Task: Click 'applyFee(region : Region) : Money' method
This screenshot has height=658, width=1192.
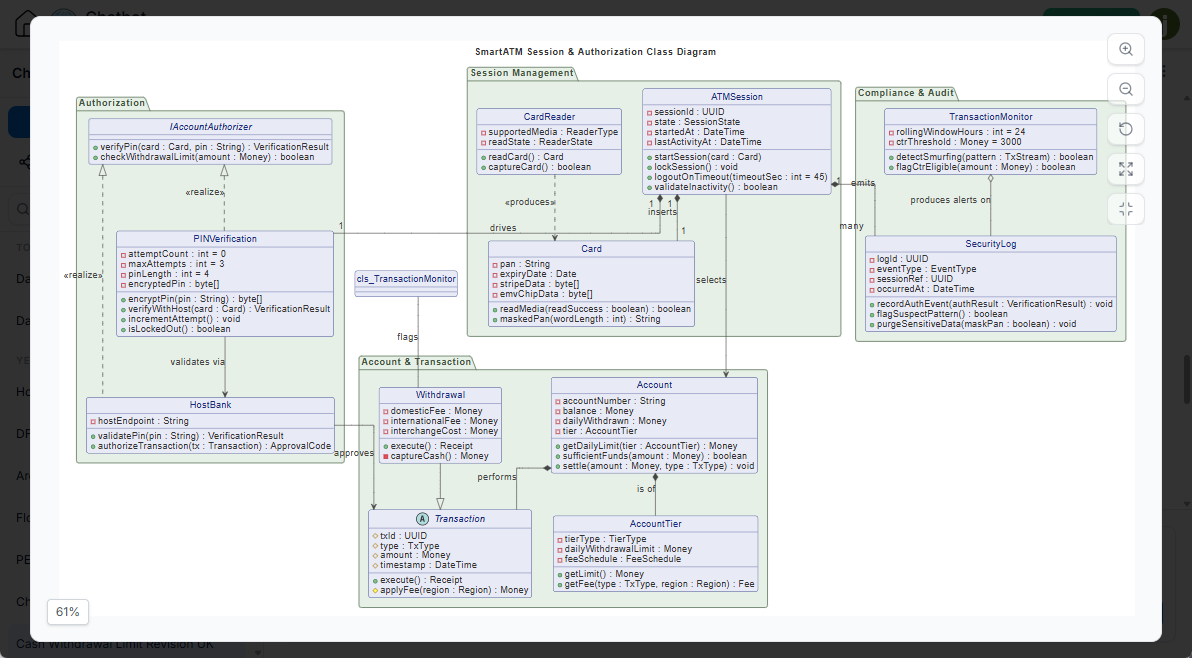Action: pyautogui.click(x=454, y=590)
